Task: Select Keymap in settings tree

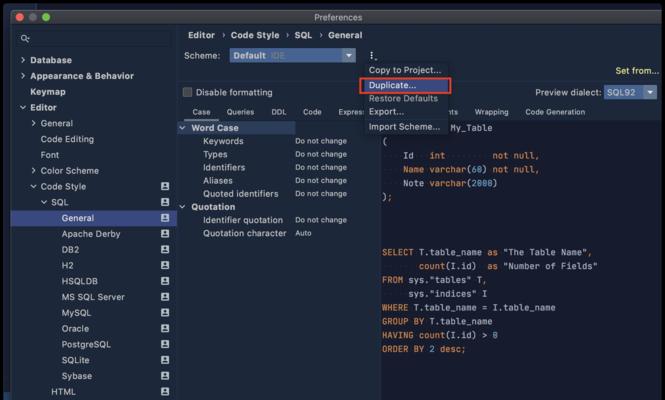Action: pos(48,92)
